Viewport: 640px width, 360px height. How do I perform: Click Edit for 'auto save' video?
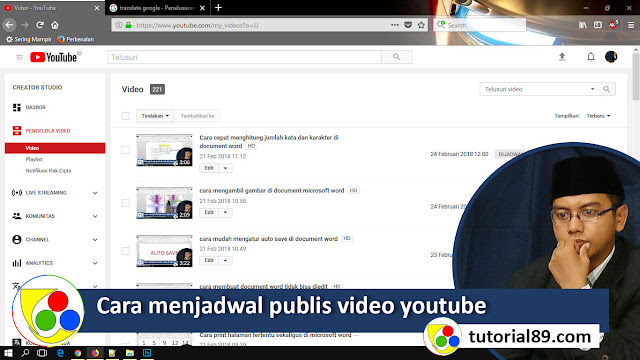209,260
